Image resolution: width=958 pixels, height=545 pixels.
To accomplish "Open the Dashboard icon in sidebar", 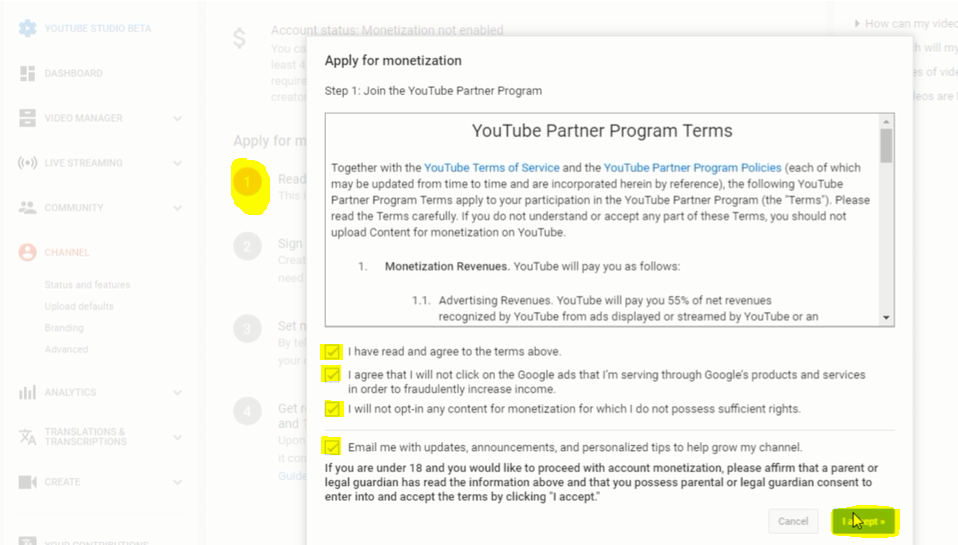I will [x=27, y=73].
